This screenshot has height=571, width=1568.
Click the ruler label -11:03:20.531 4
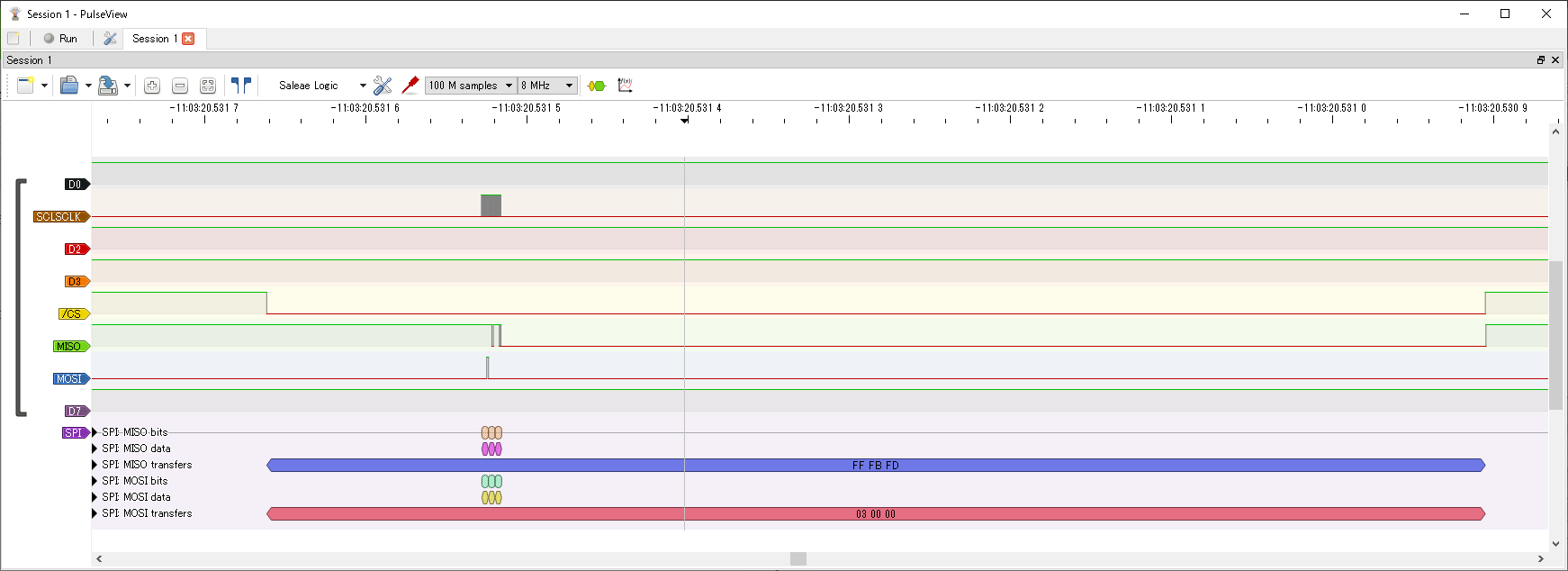pyautogui.click(x=687, y=108)
